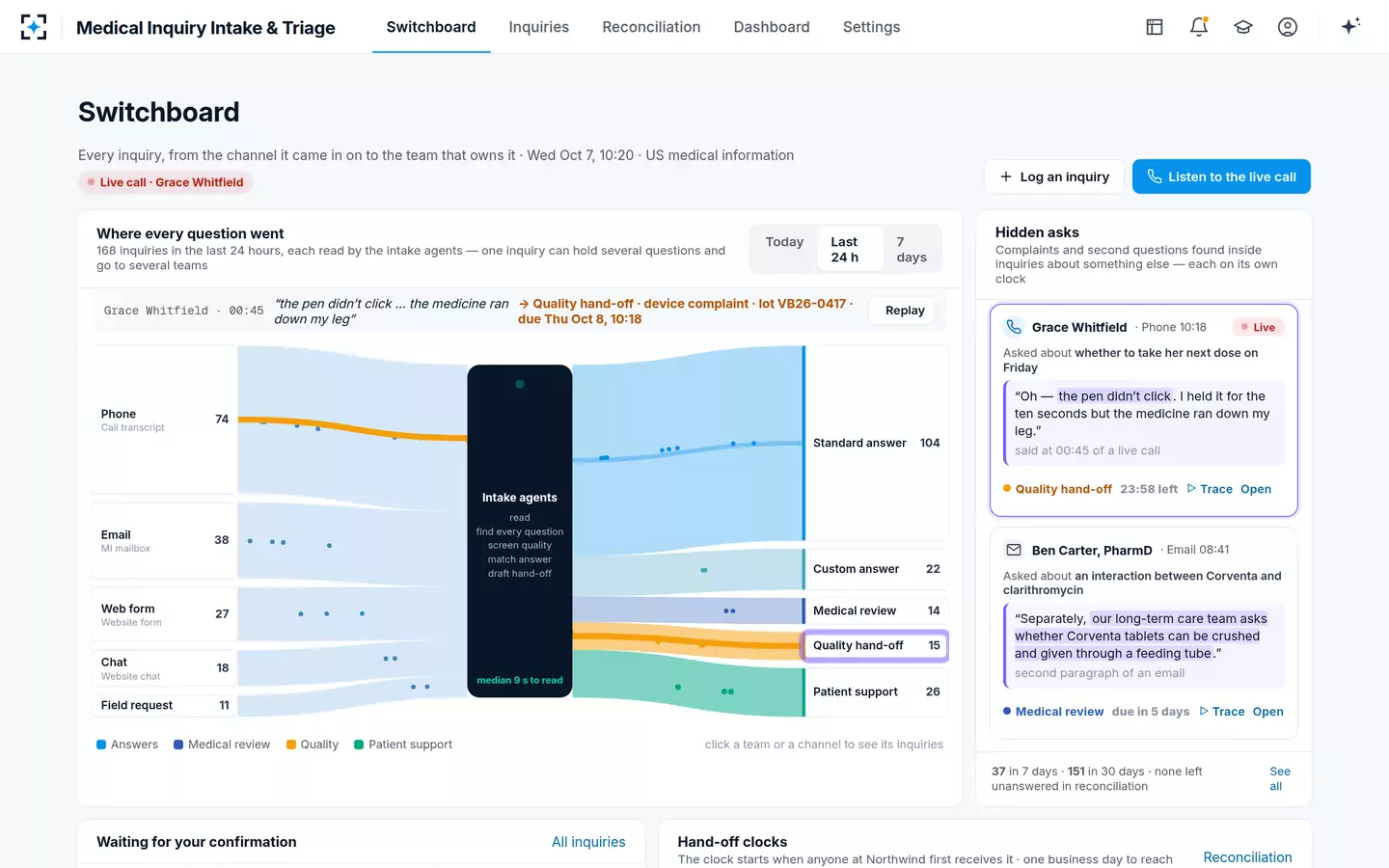The image size is (1389, 868).
Task: Select the Medical review team node
Action: click(x=876, y=610)
